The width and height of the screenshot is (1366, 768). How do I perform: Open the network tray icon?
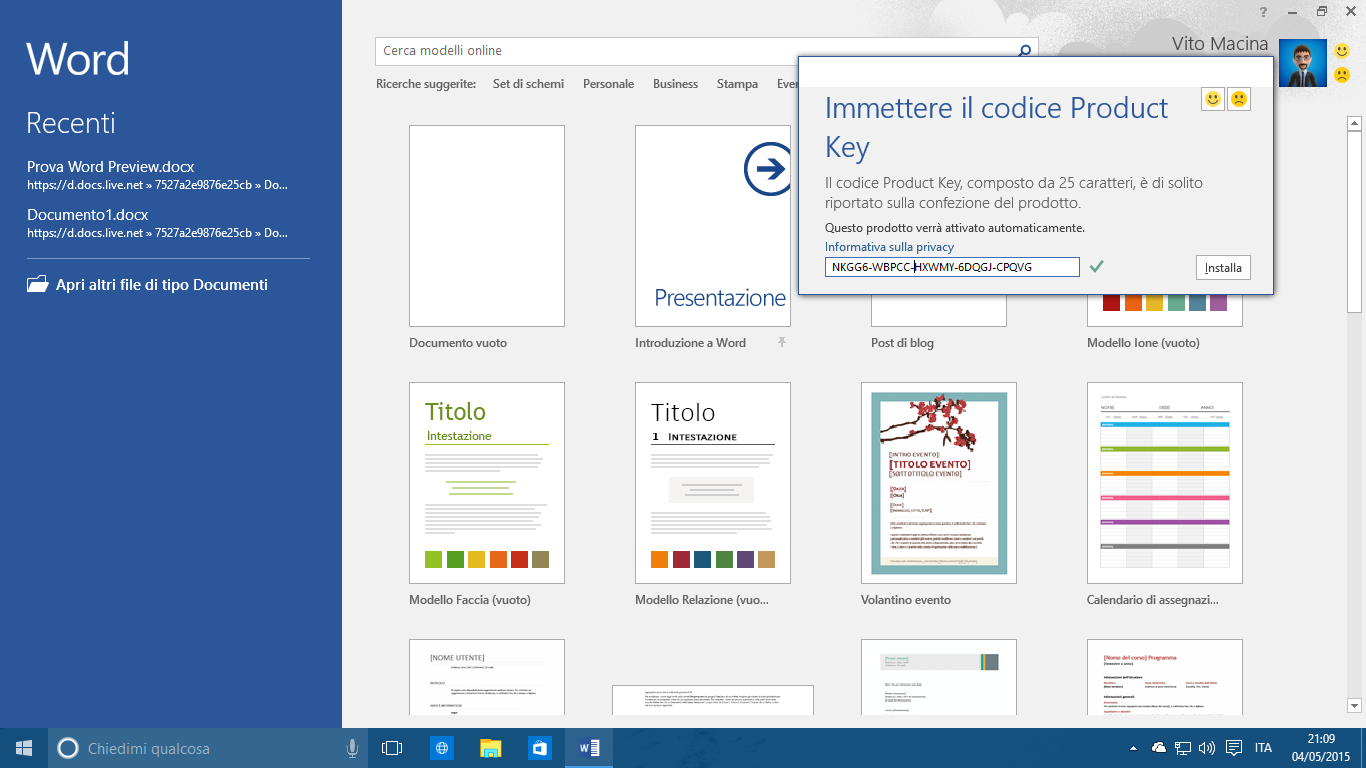1182,748
